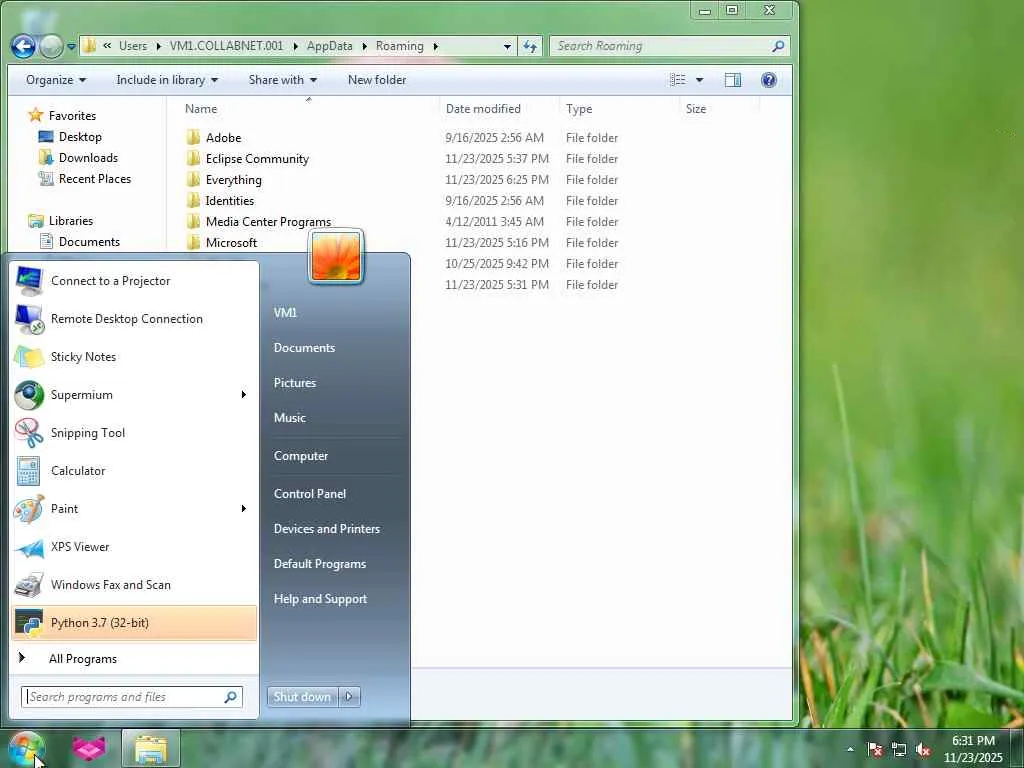Click the network tray icon
Viewport: 1024px width, 768px height.
pyautogui.click(x=899, y=750)
